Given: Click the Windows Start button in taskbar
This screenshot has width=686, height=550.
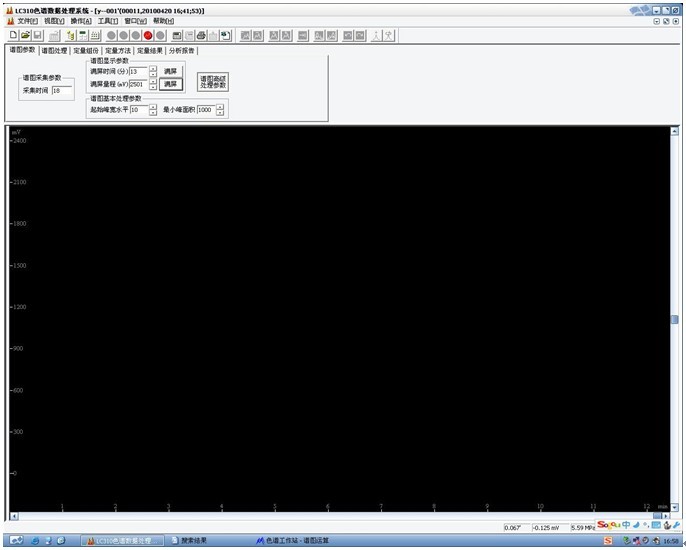Looking at the screenshot, I should click(x=16, y=541).
